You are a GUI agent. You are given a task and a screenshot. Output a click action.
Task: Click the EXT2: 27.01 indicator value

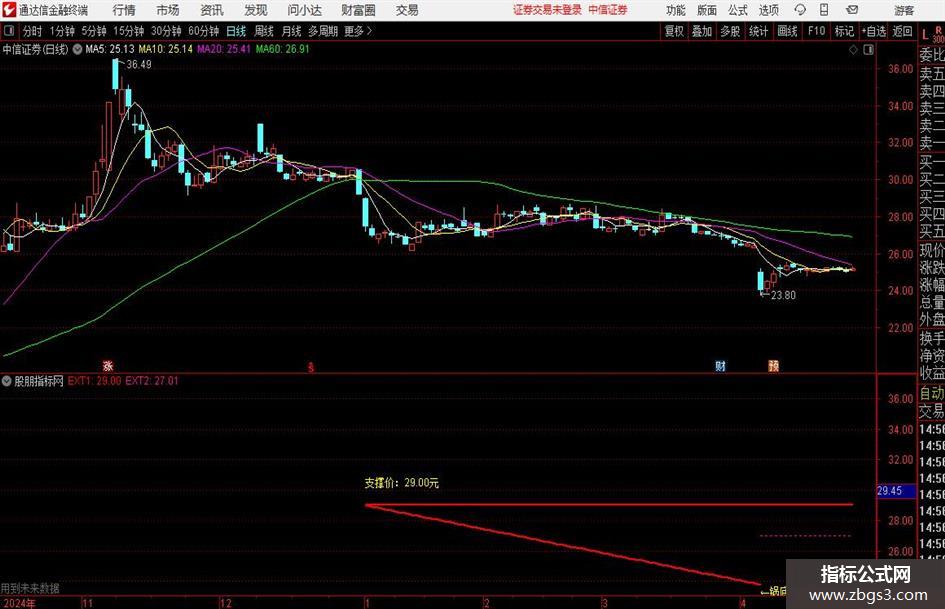[x=152, y=381]
